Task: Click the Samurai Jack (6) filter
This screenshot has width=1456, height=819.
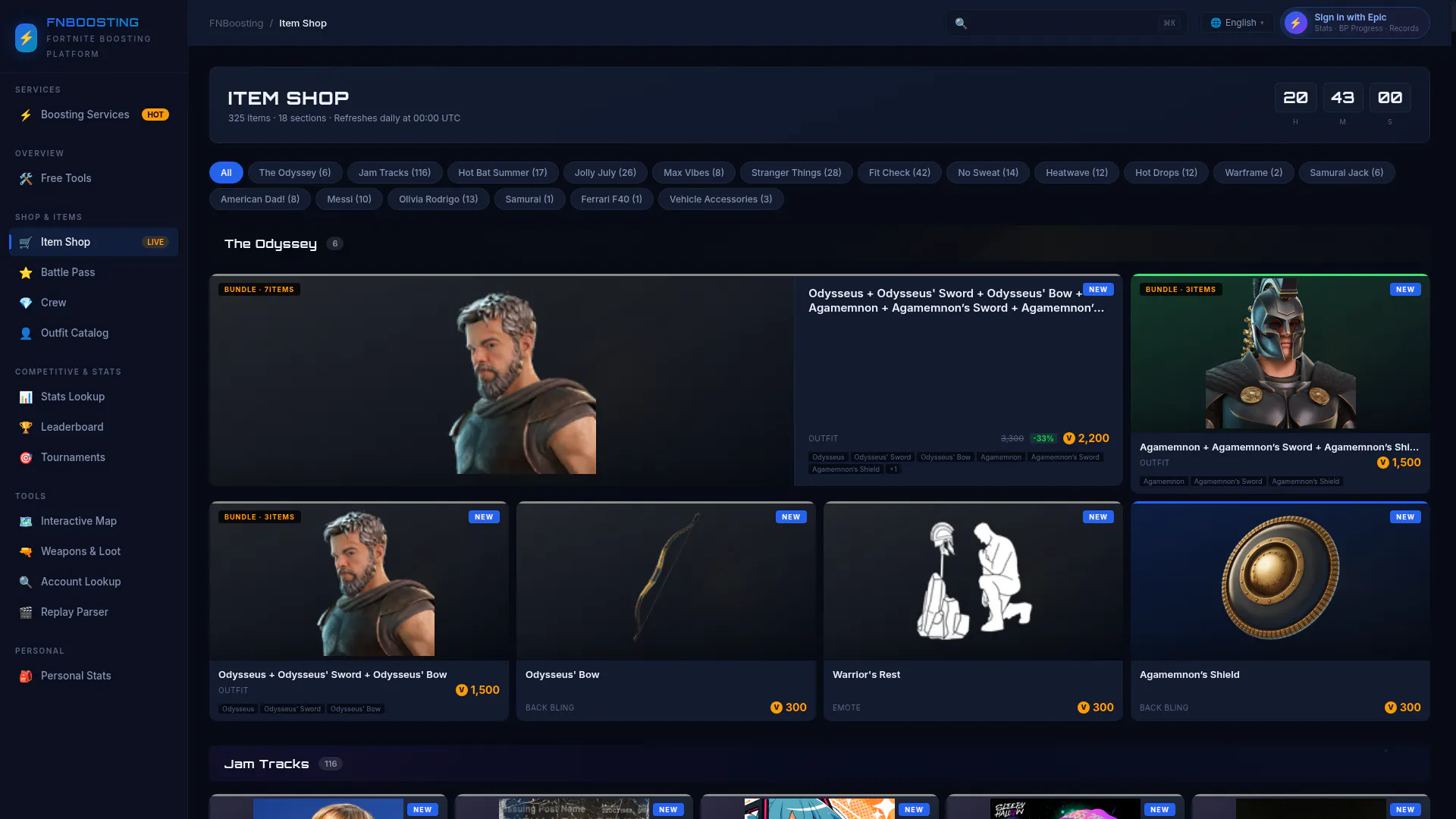Action: pyautogui.click(x=1347, y=173)
